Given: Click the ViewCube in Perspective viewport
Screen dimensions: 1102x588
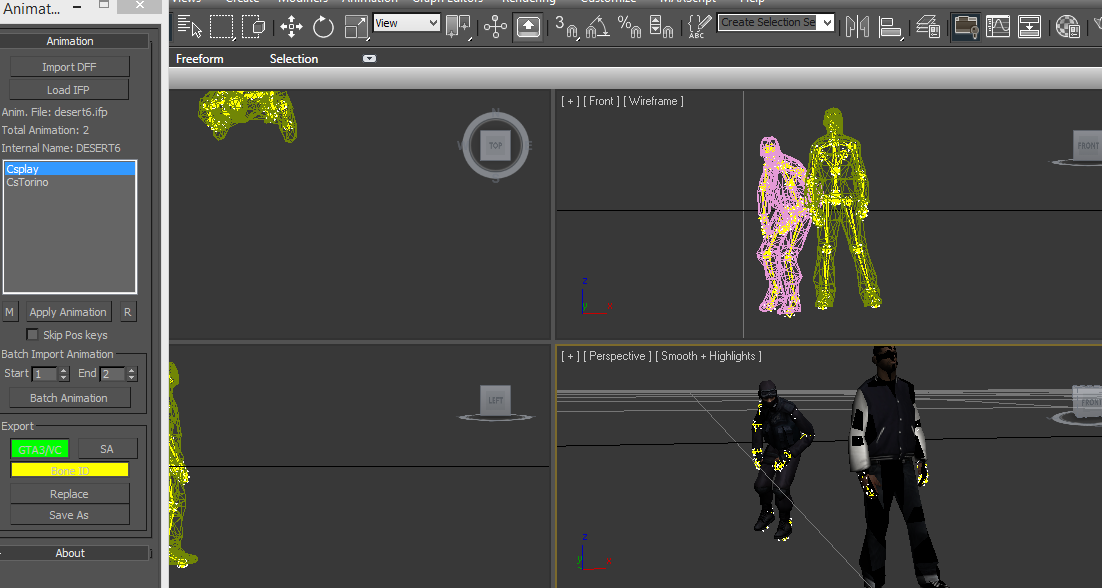Looking at the screenshot, I should point(1088,401).
